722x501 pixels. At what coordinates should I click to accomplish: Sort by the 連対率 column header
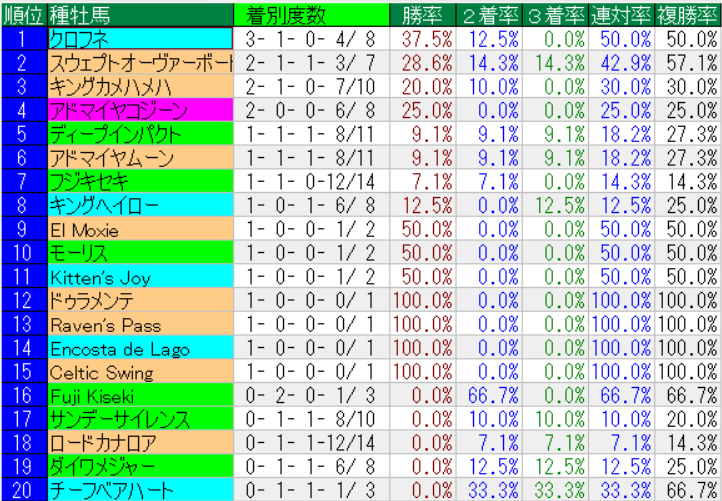coord(622,15)
